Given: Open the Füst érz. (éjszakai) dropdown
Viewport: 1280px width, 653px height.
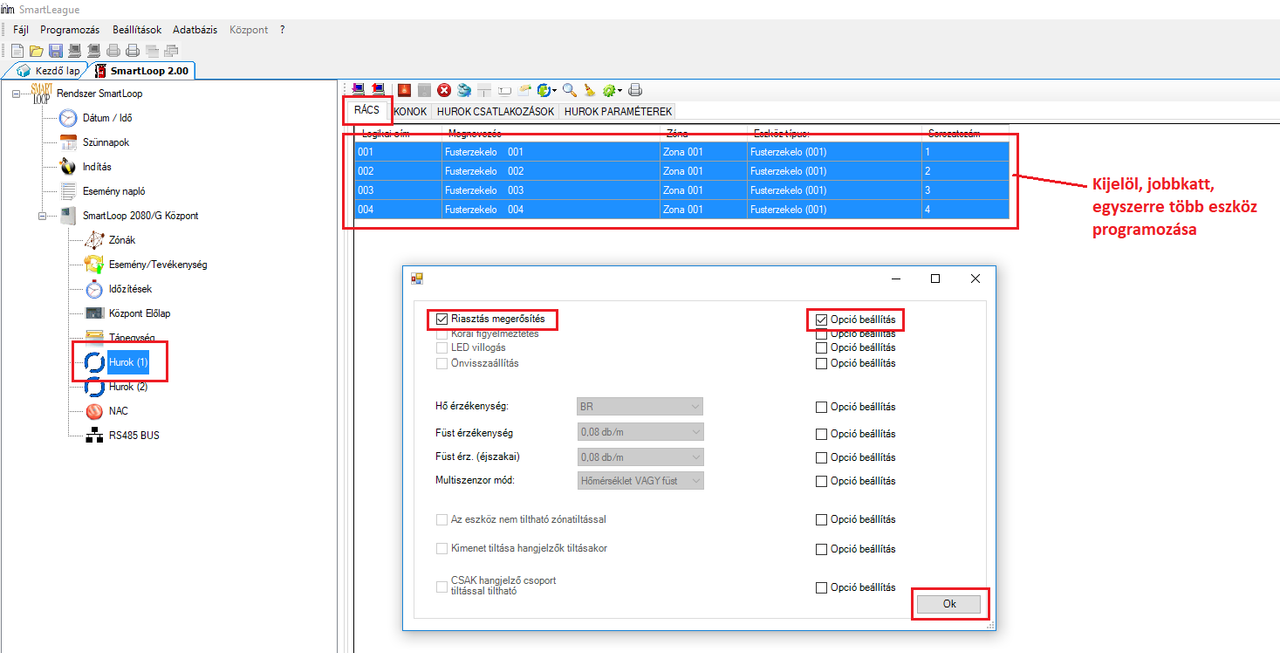Looking at the screenshot, I should tap(640, 456).
